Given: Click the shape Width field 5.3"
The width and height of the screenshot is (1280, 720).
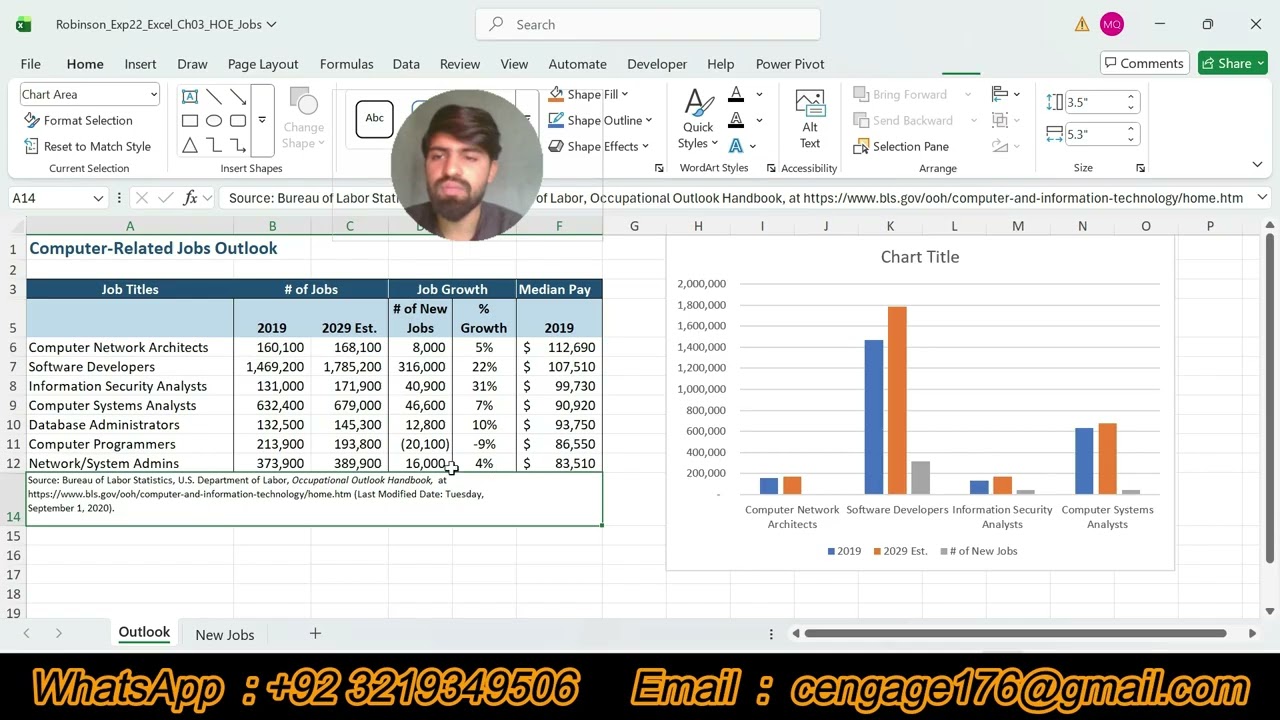Looking at the screenshot, I should pos(1094,133).
